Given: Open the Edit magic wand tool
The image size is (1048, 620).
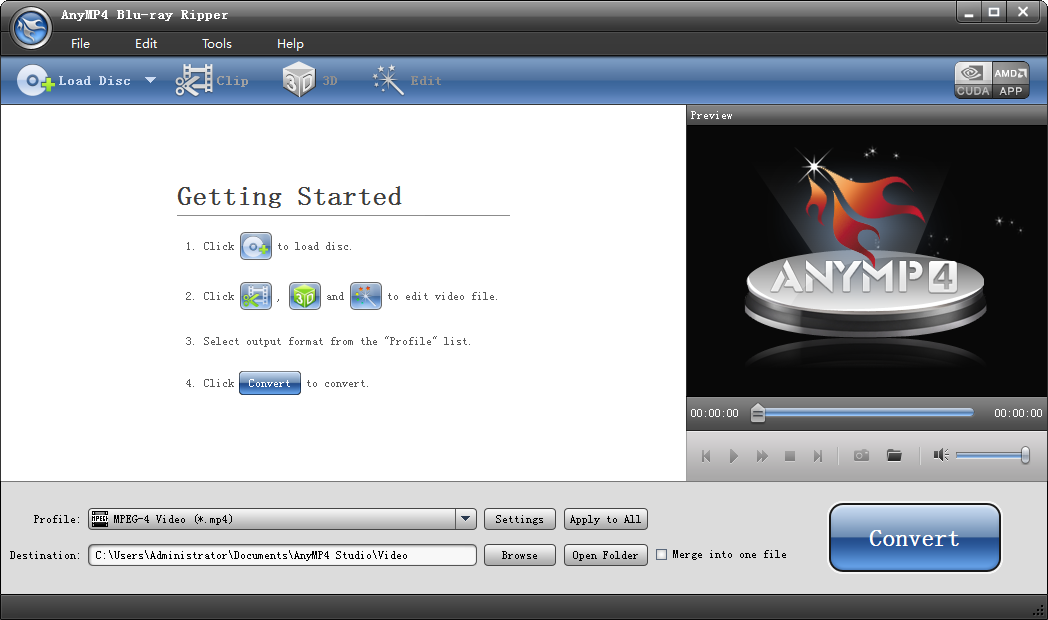Looking at the screenshot, I should 388,81.
